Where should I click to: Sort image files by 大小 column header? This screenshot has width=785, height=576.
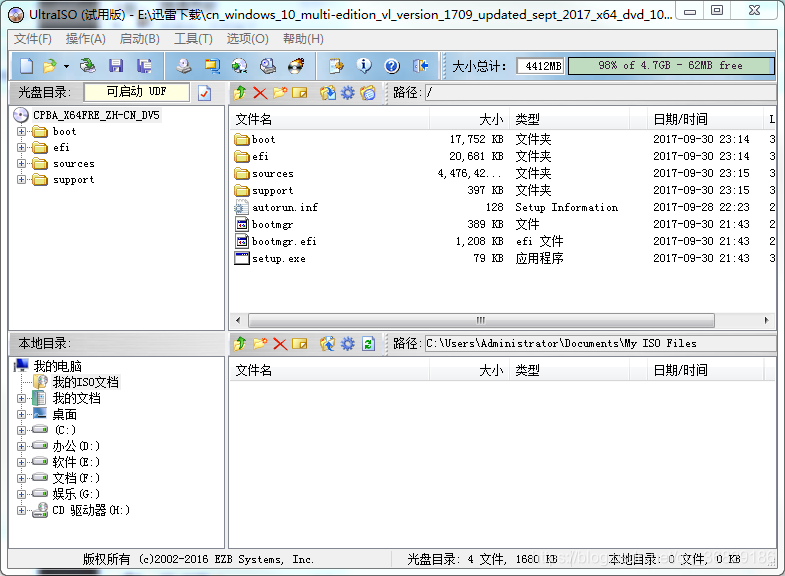[x=470, y=120]
